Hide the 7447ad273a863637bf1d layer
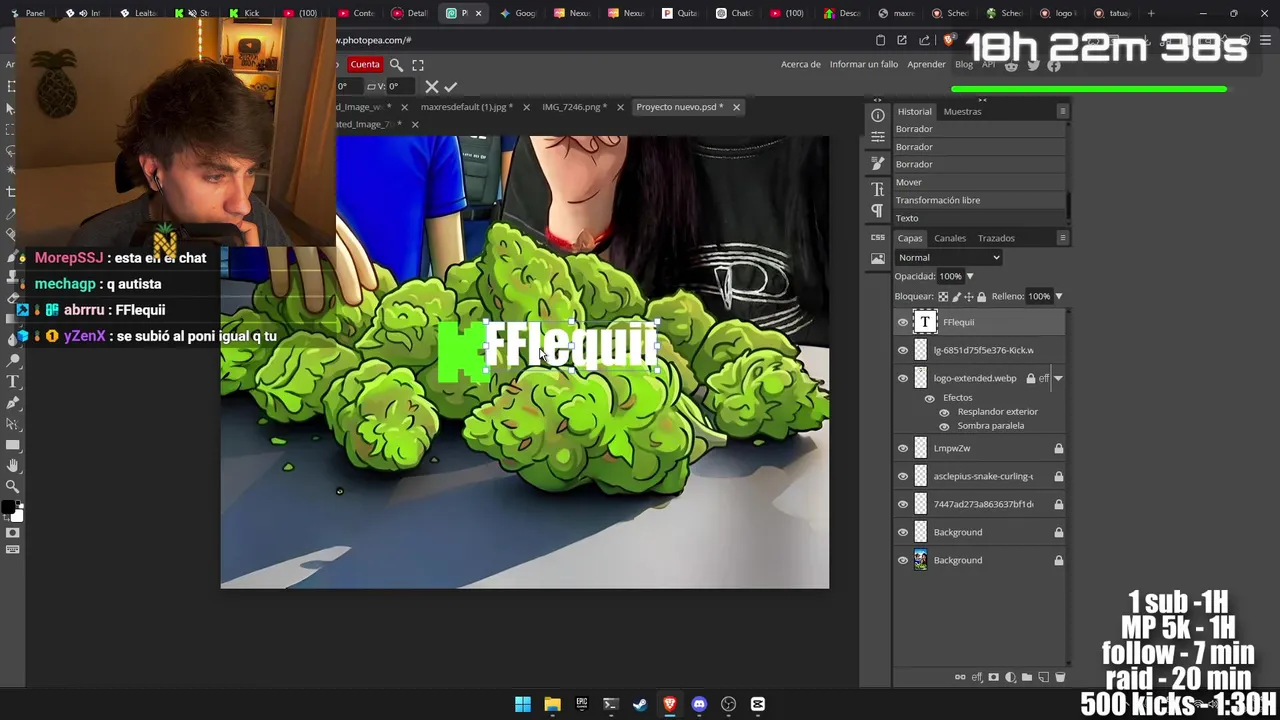 pos(903,504)
